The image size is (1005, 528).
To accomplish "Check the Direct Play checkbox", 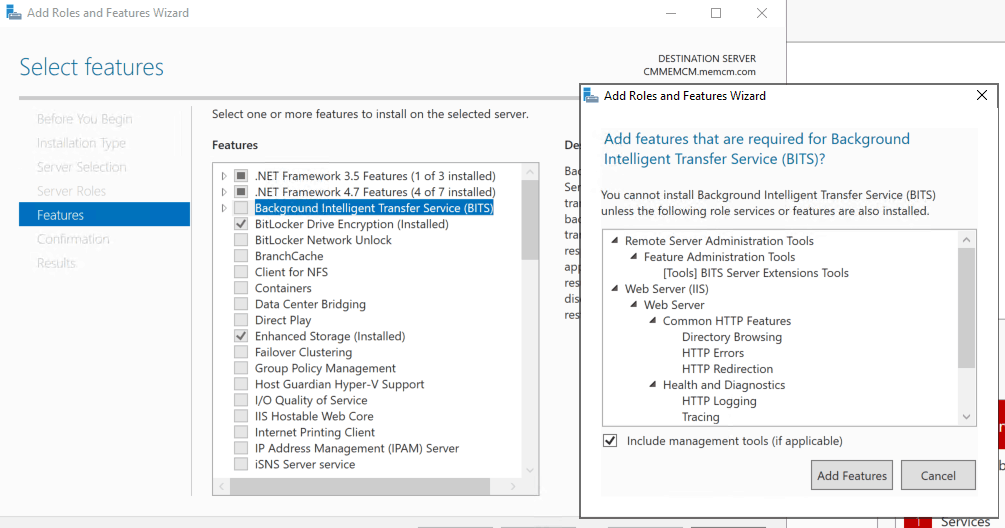I will pos(241,320).
